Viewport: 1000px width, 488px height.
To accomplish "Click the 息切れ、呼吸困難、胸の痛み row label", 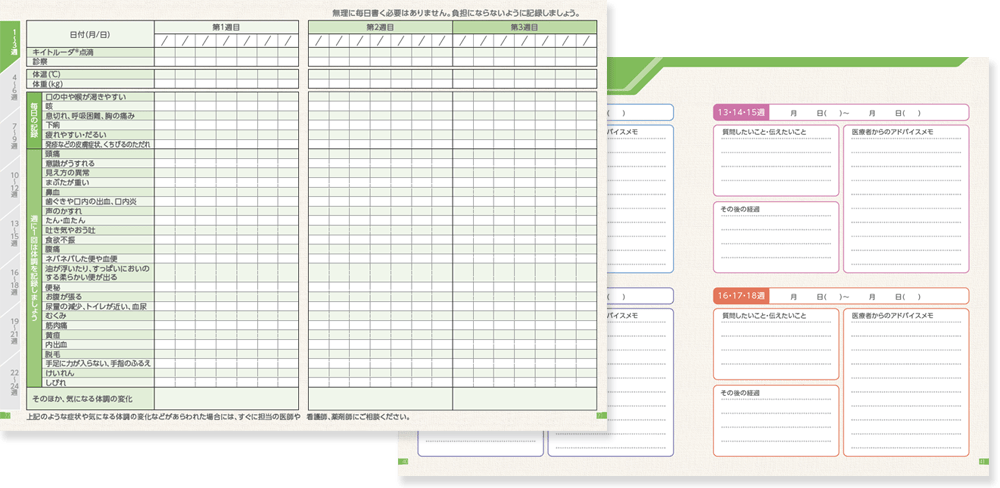I will coord(98,116).
